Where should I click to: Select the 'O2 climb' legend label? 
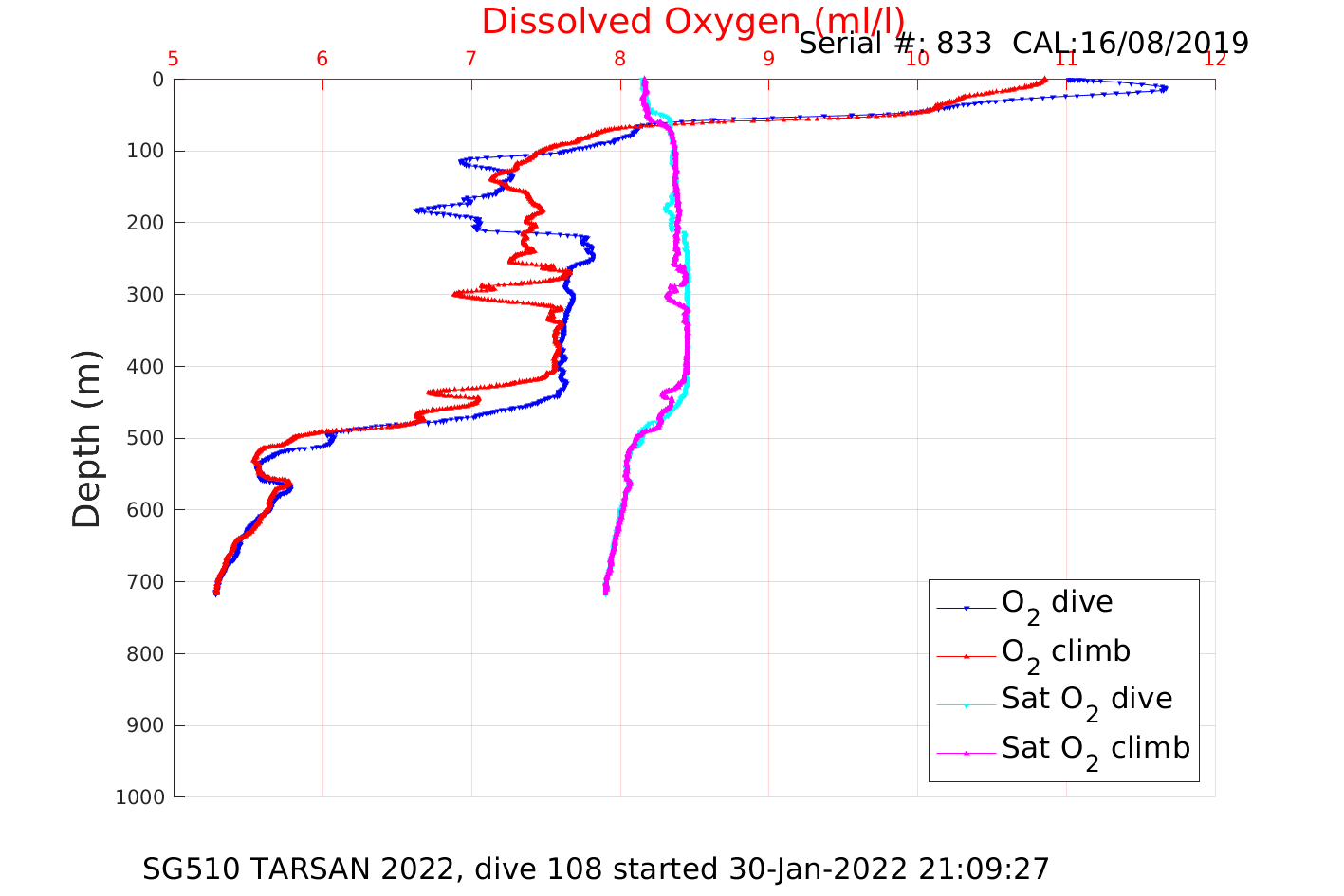pyautogui.click(x=1065, y=652)
